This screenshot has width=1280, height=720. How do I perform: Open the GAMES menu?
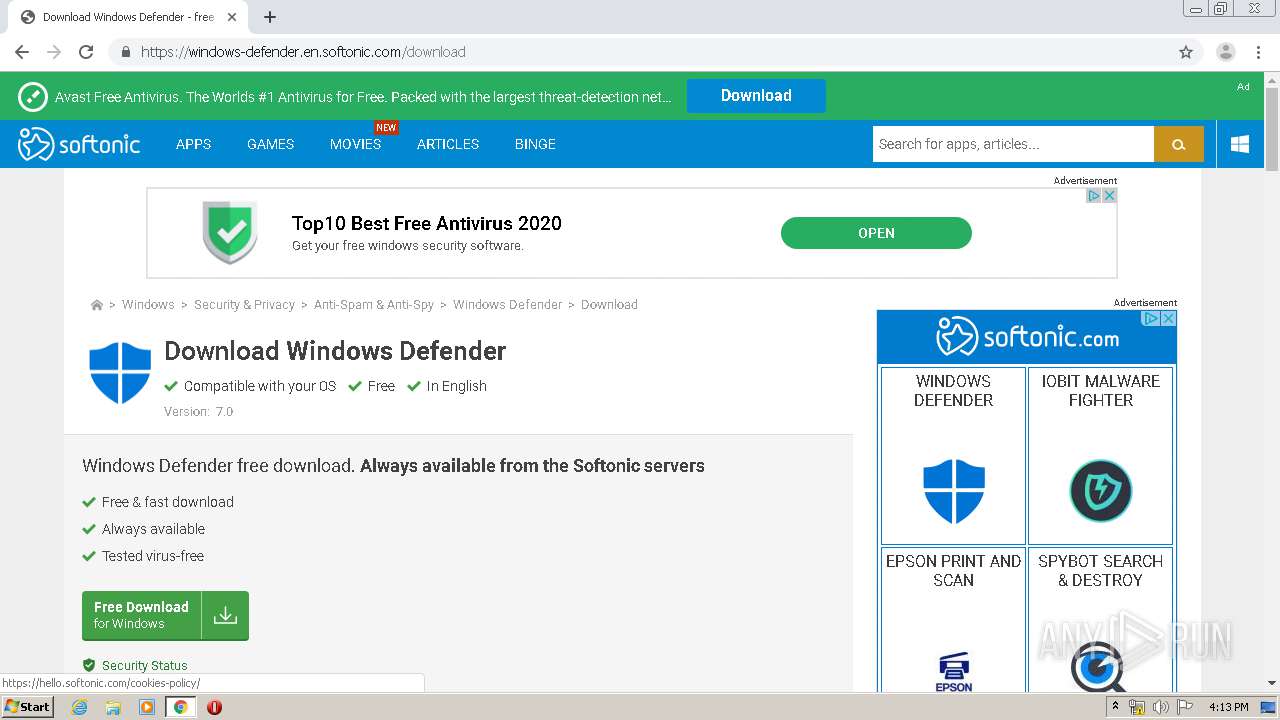(270, 144)
